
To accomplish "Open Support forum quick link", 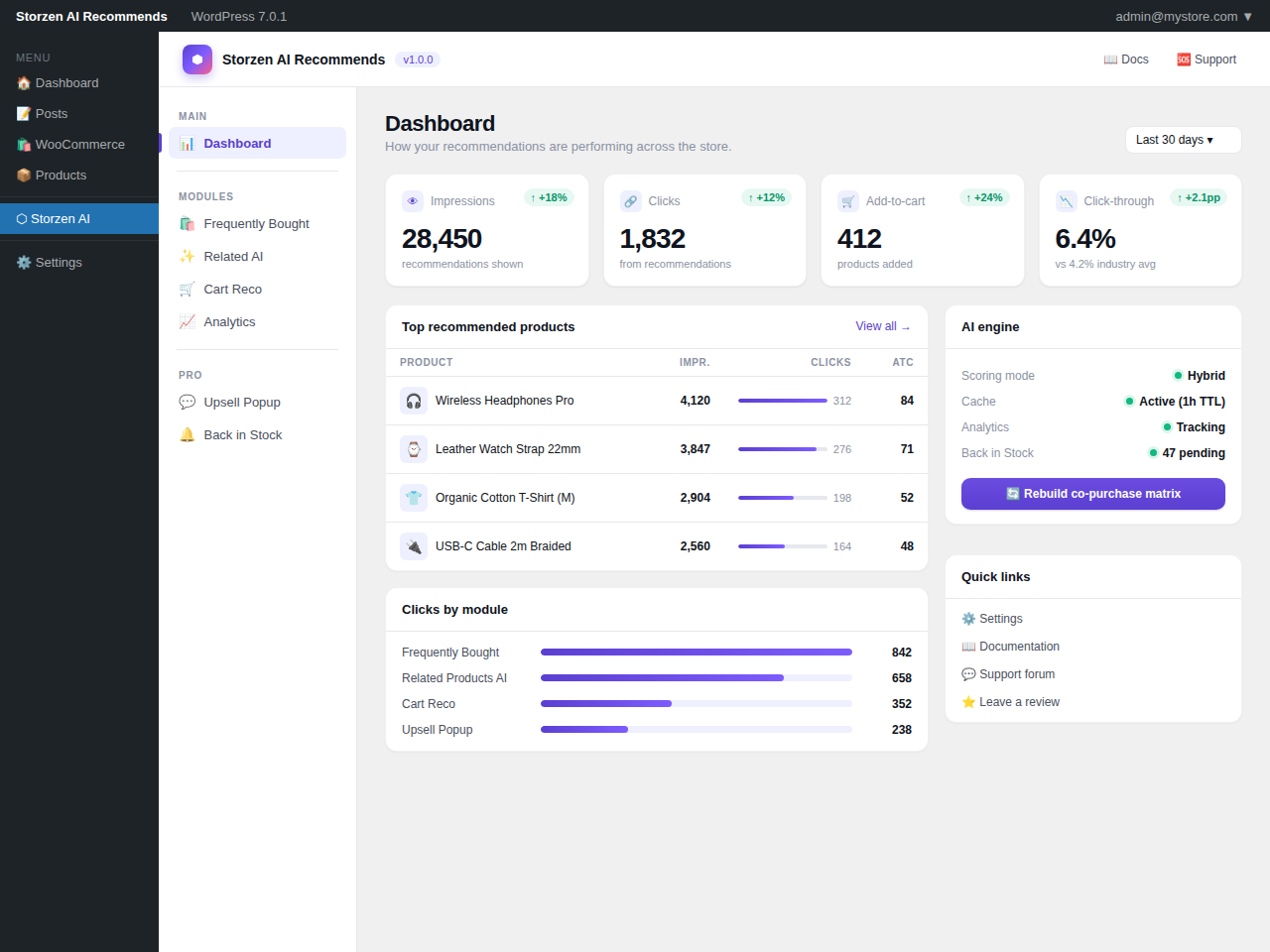I will 1008,674.
